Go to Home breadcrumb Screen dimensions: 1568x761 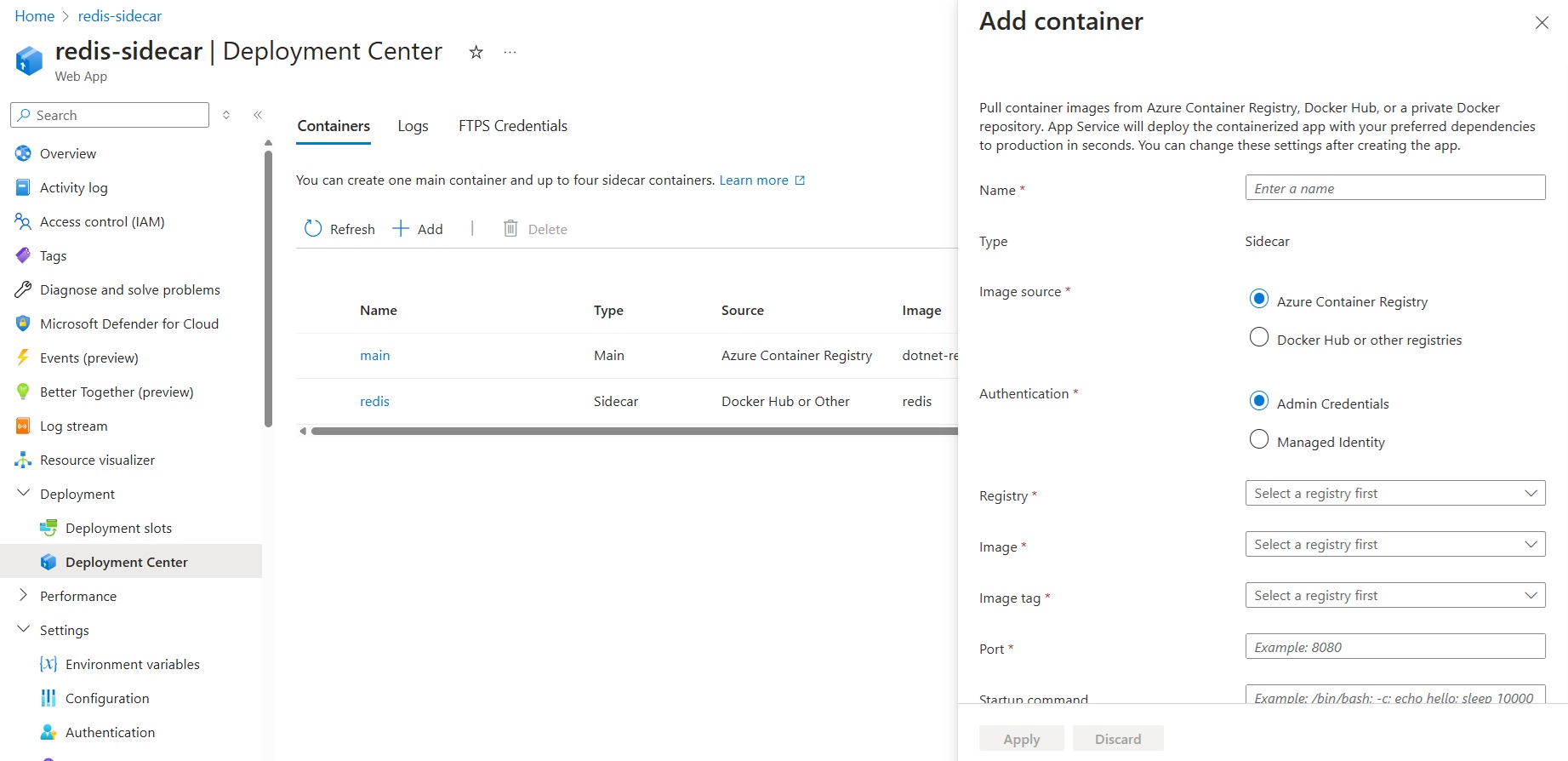pyautogui.click(x=35, y=16)
